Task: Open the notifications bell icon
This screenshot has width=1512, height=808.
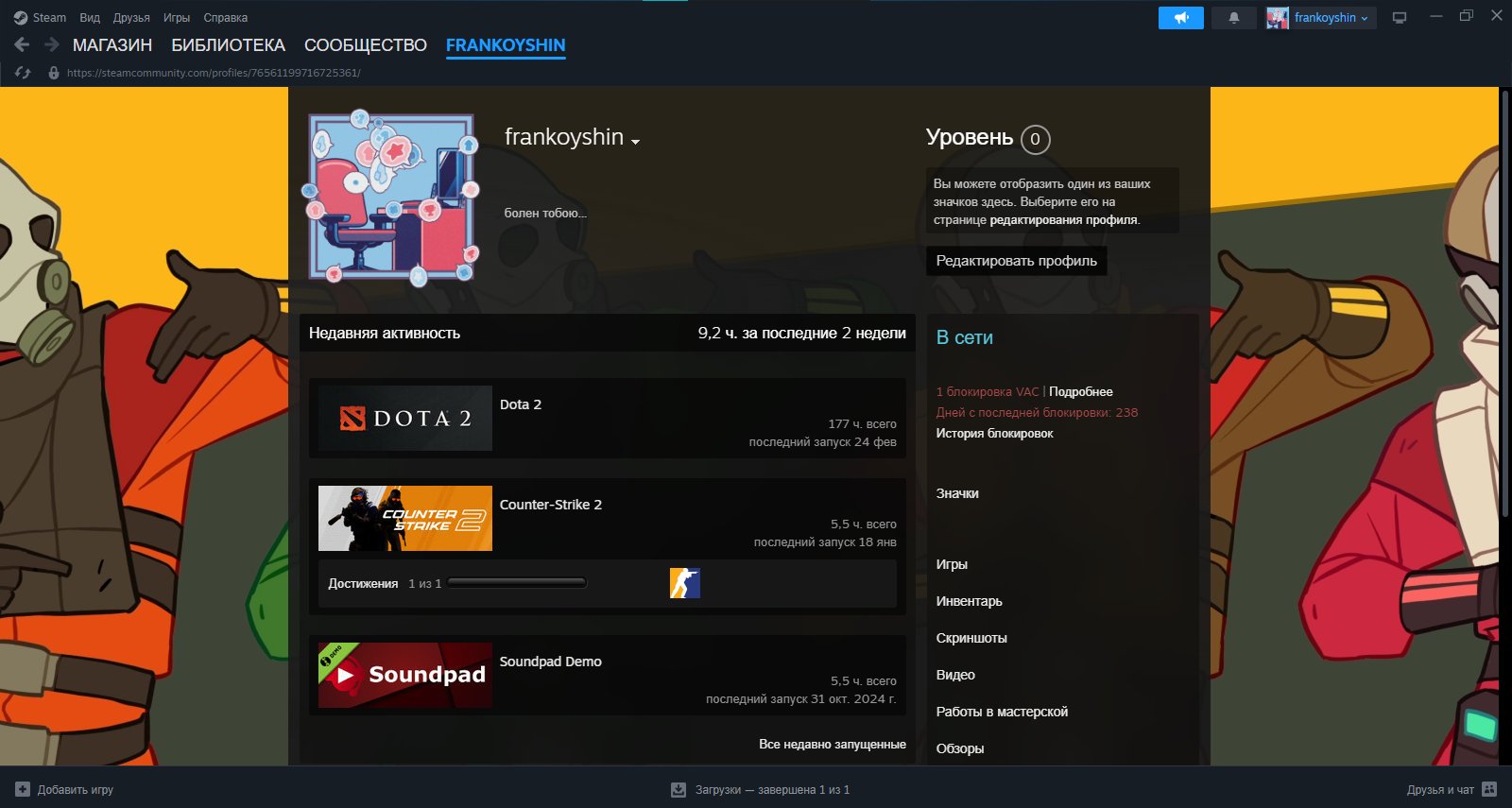Action: (1233, 18)
